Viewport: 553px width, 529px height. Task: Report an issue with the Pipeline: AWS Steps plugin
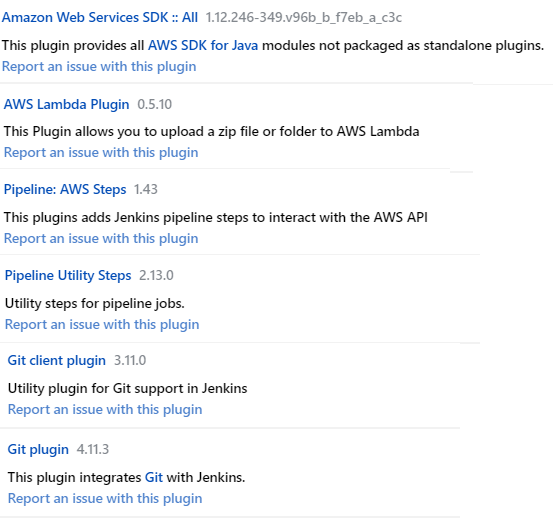click(x=101, y=238)
